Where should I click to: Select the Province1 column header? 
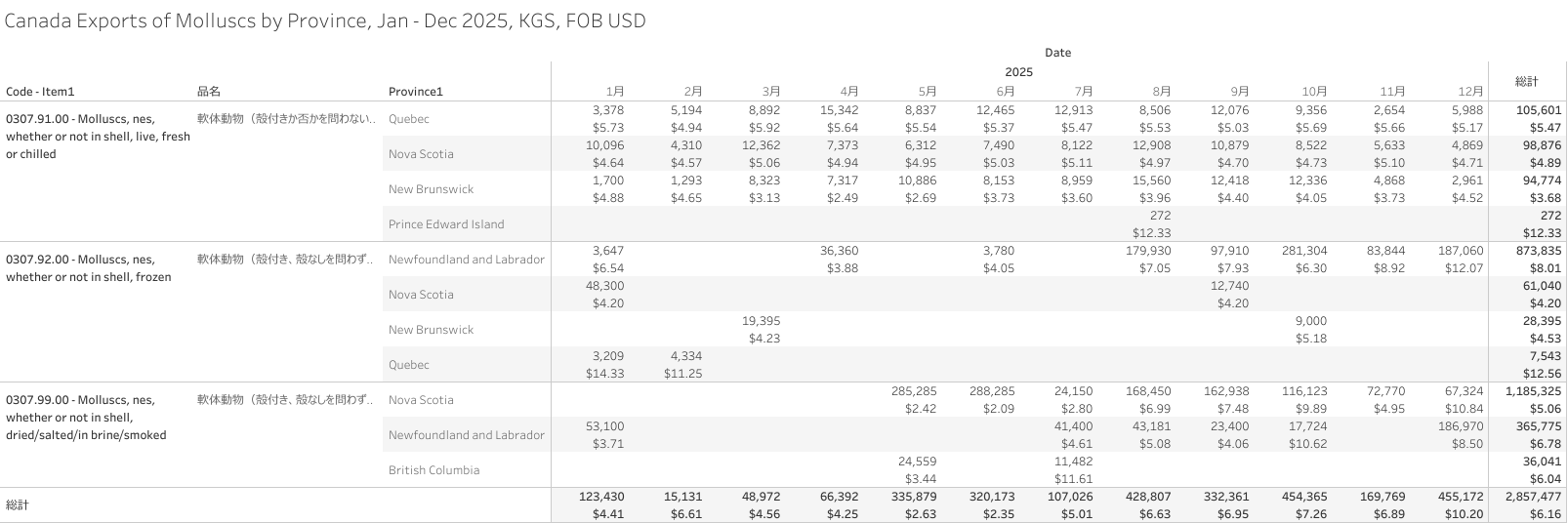pos(415,92)
